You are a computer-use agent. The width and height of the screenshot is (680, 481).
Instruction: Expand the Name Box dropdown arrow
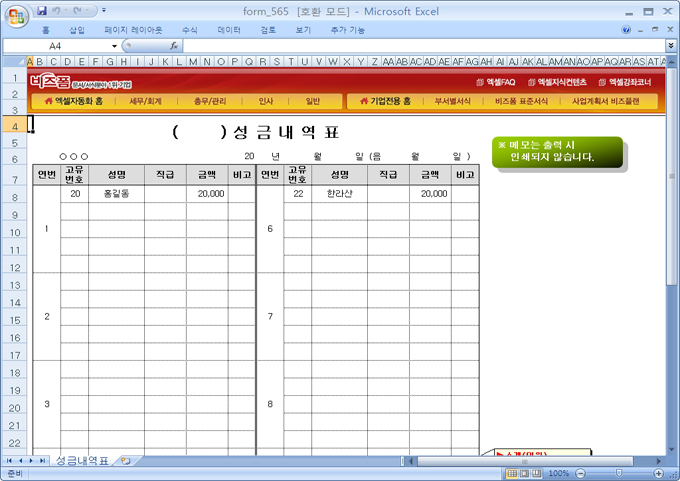[x=114, y=46]
